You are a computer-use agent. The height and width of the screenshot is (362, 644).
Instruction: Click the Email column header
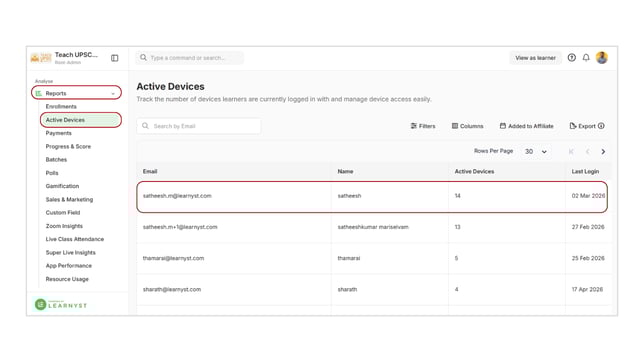(x=150, y=171)
